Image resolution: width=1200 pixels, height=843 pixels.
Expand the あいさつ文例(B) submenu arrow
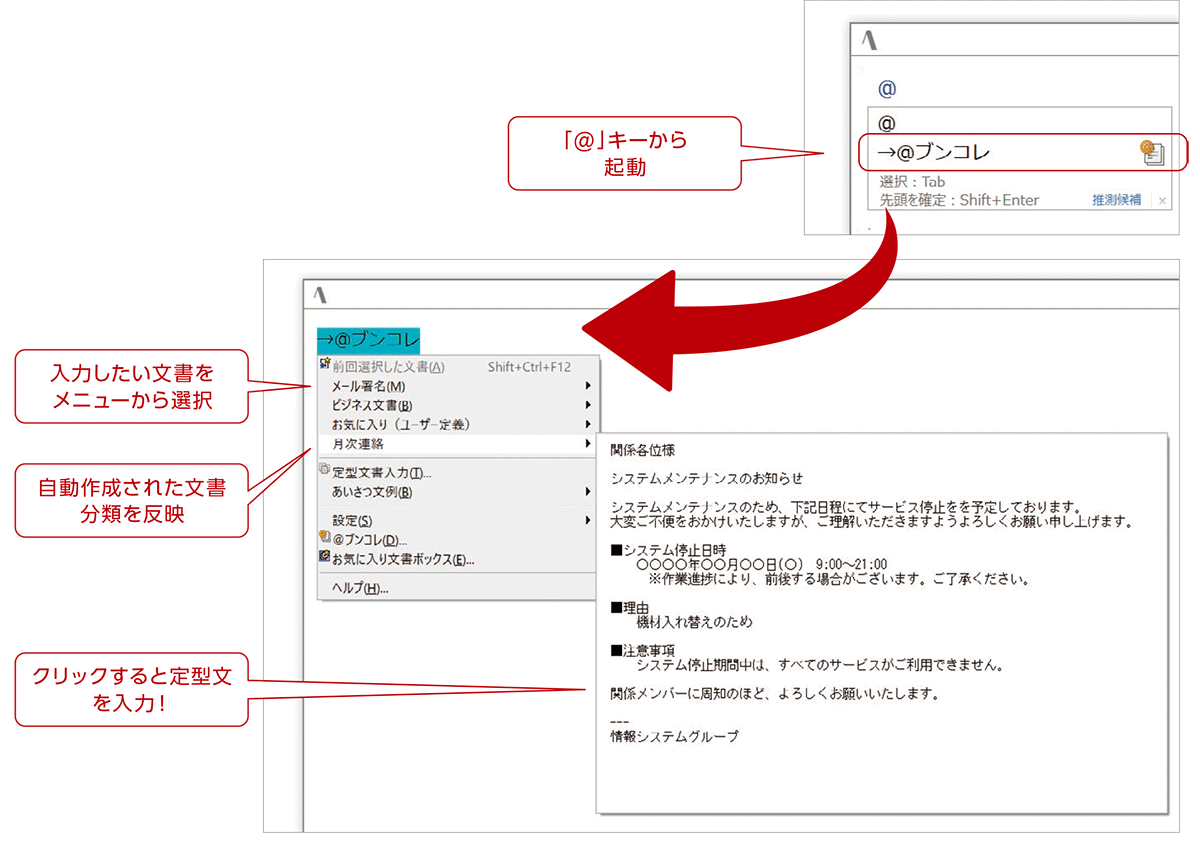pyautogui.click(x=589, y=492)
